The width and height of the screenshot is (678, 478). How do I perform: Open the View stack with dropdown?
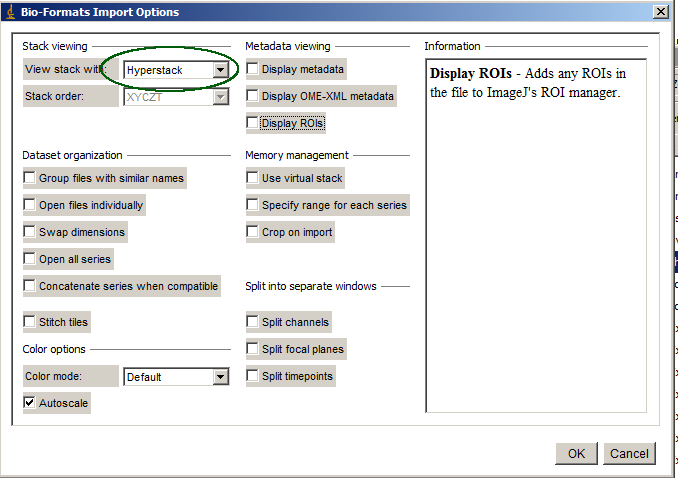click(x=220, y=70)
